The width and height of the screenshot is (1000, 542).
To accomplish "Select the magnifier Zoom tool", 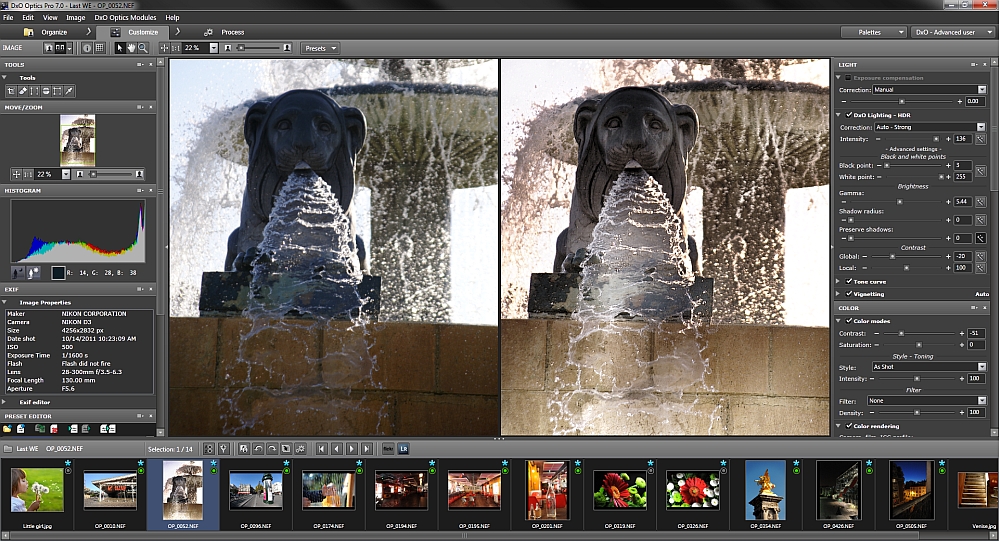I will click(x=143, y=48).
